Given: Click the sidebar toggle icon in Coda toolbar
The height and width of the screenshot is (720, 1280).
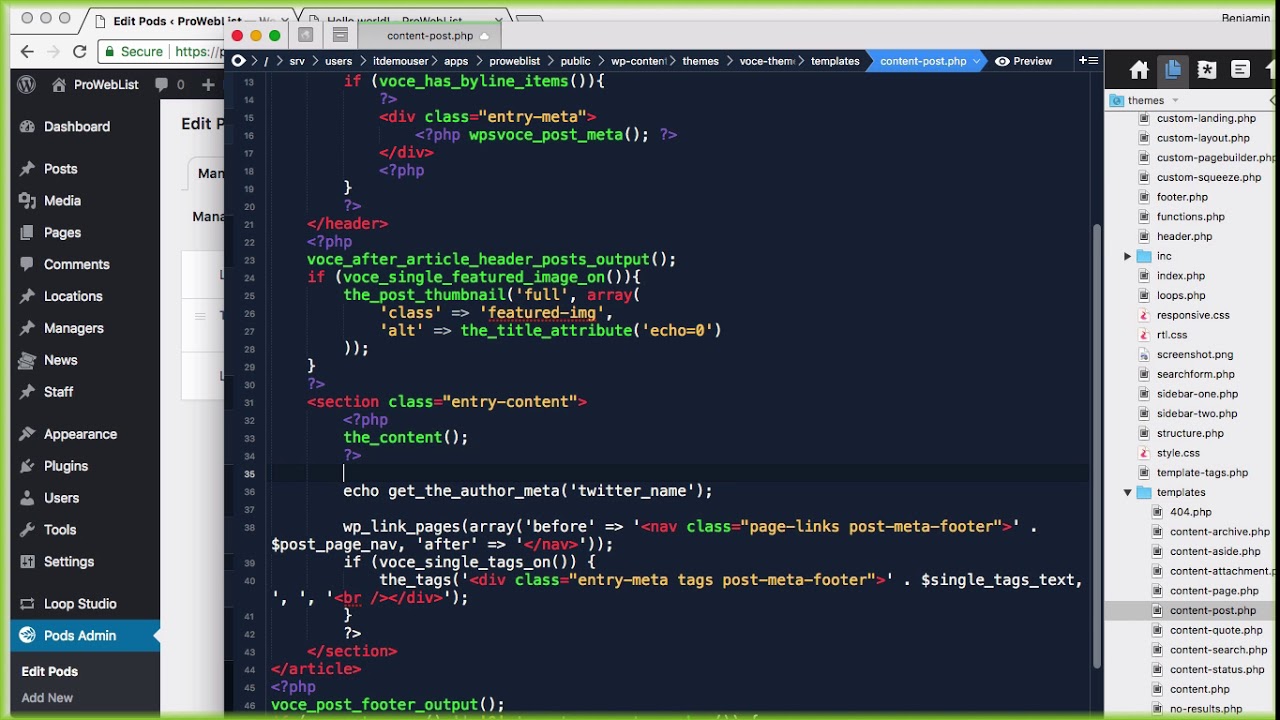Looking at the screenshot, I should pos(306,35).
